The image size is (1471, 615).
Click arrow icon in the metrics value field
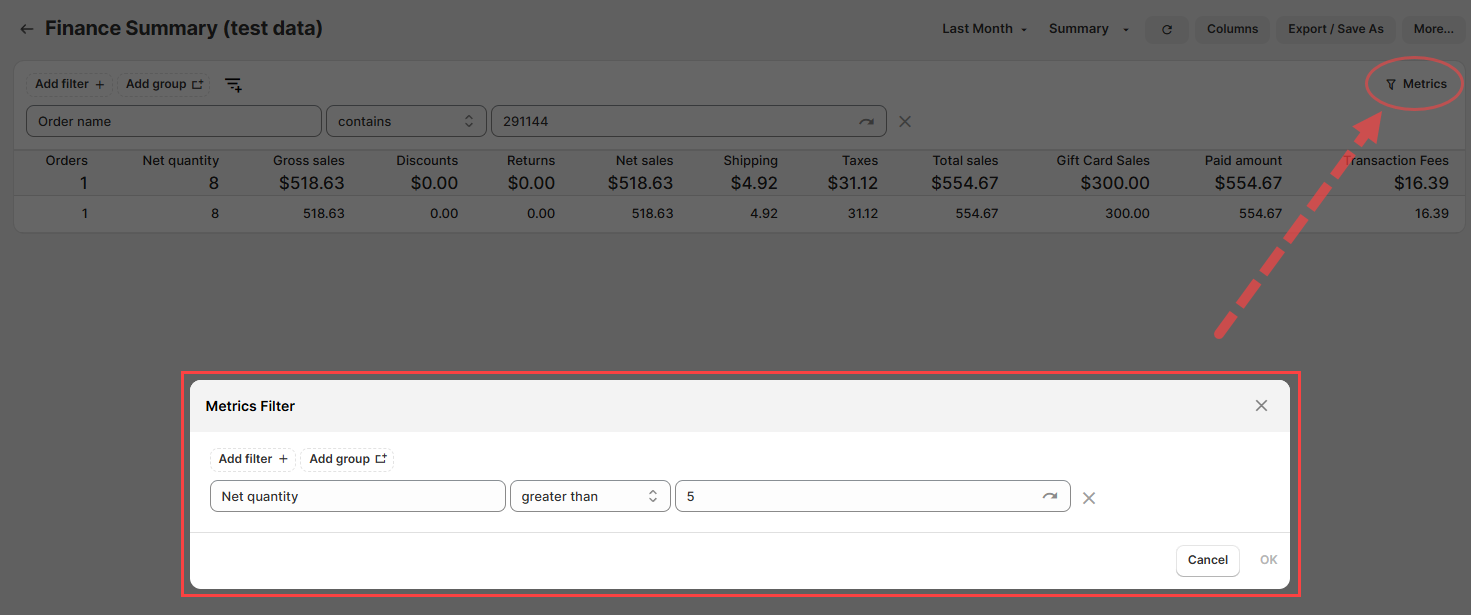click(1050, 496)
